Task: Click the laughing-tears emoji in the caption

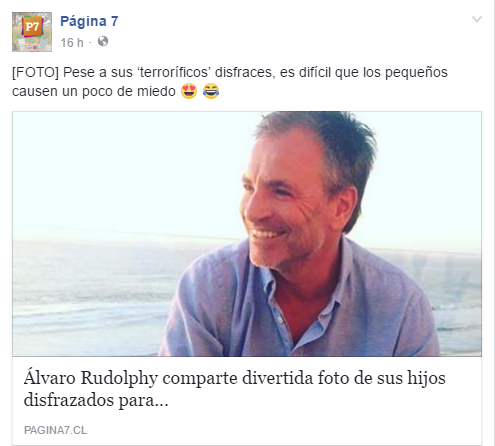Action: tap(211, 91)
